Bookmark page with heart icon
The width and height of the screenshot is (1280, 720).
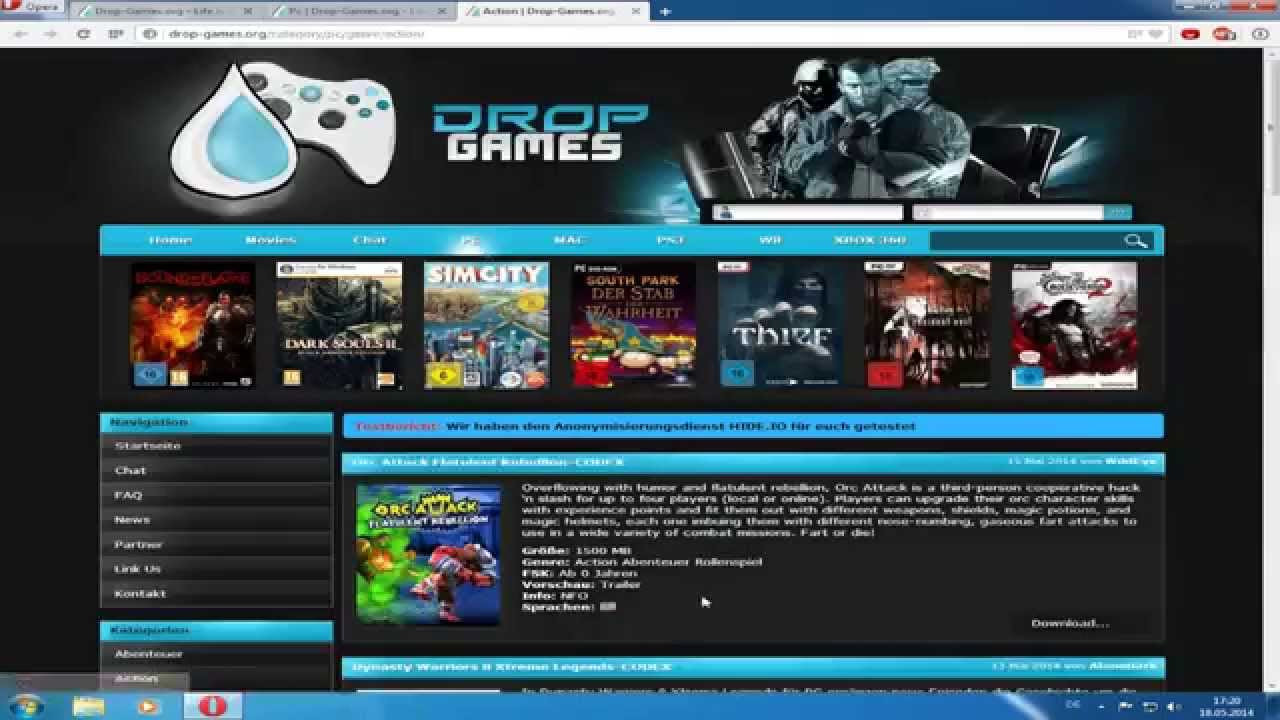pos(1156,33)
